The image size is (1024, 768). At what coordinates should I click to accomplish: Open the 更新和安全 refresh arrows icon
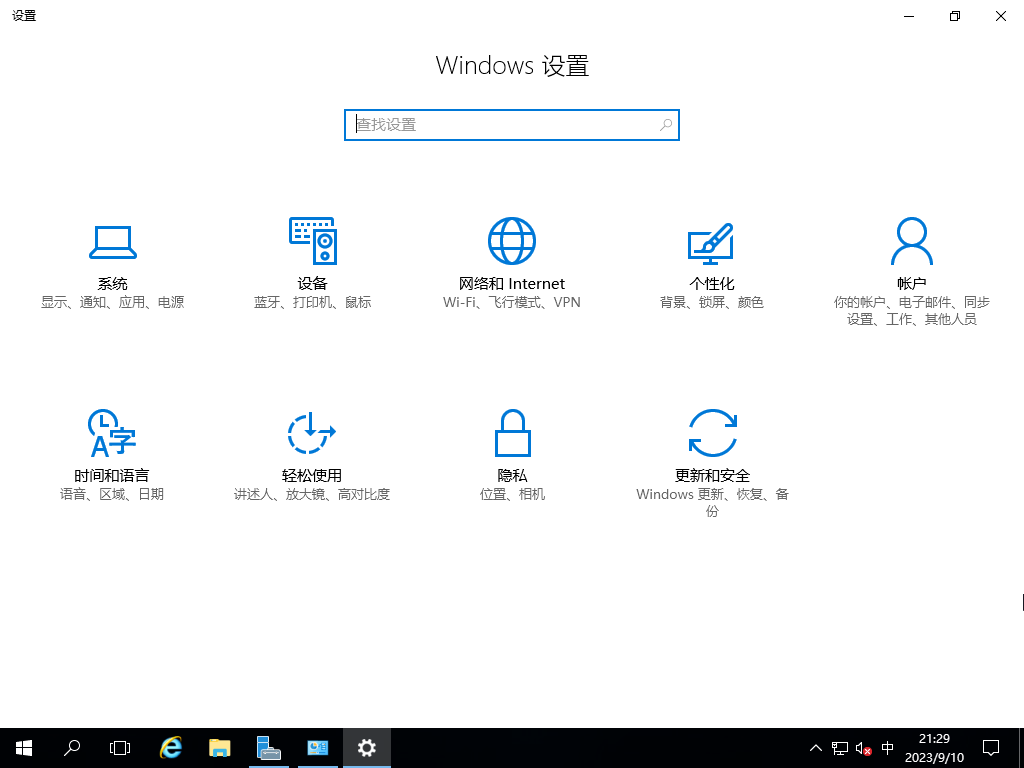pos(712,433)
